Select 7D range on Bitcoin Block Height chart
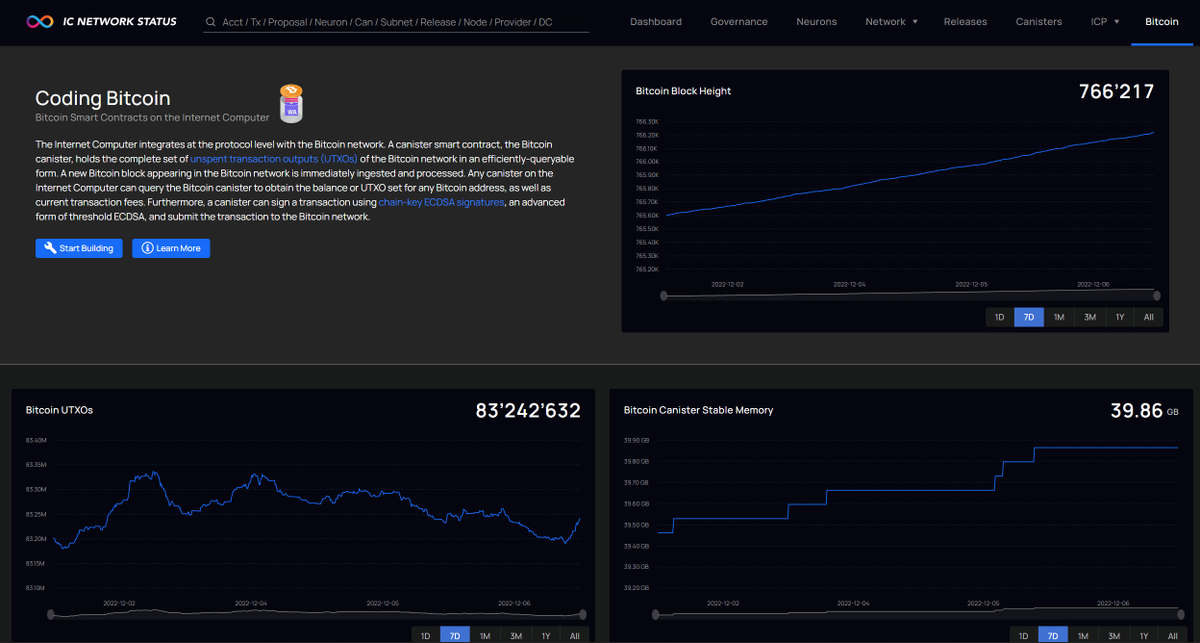 [x=1029, y=317]
